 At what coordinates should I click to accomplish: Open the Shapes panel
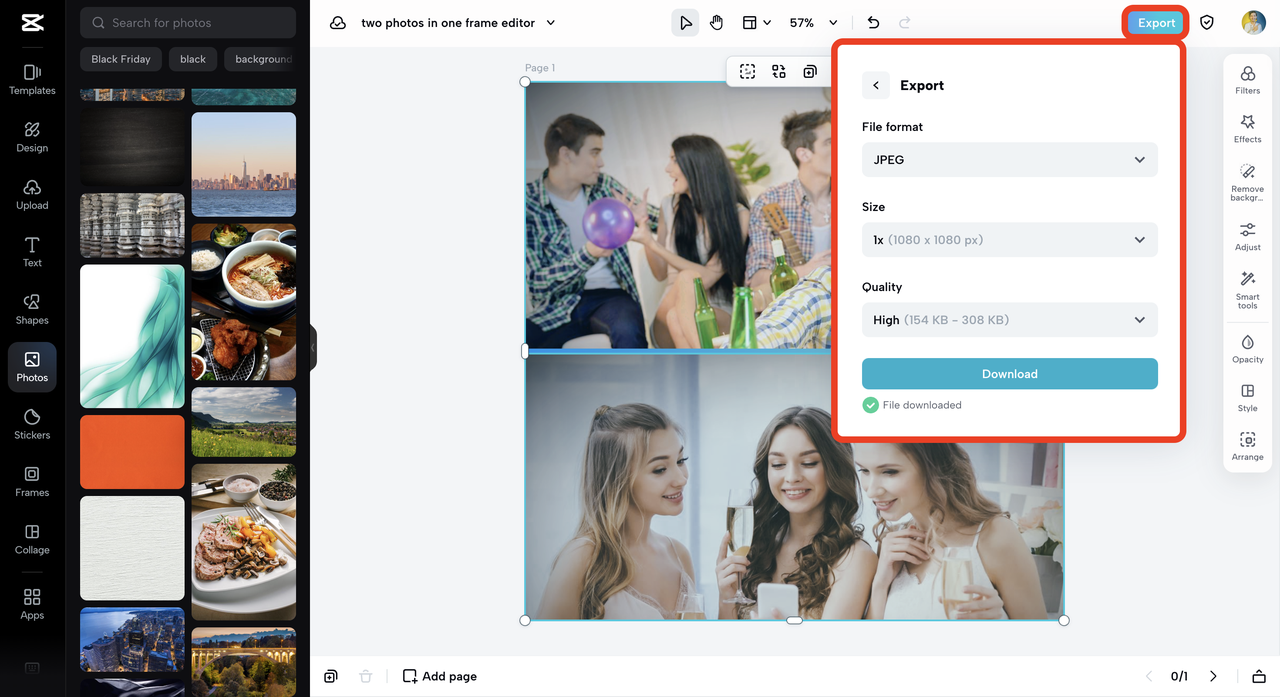click(32, 309)
